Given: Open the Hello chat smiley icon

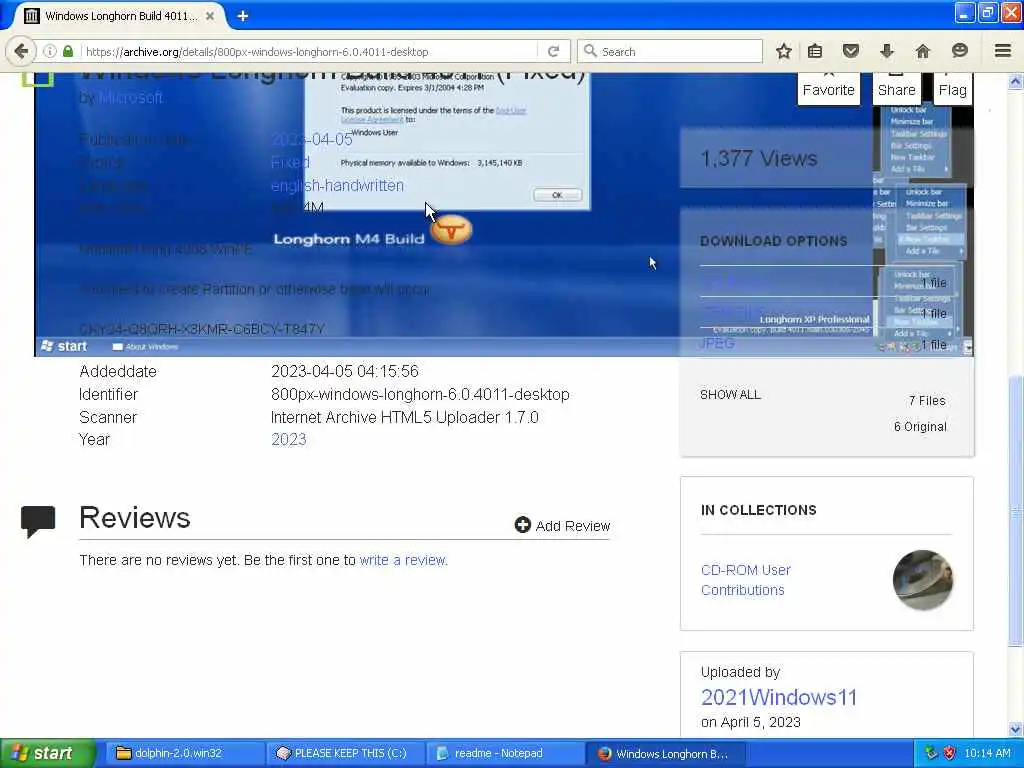Looking at the screenshot, I should 959,51.
